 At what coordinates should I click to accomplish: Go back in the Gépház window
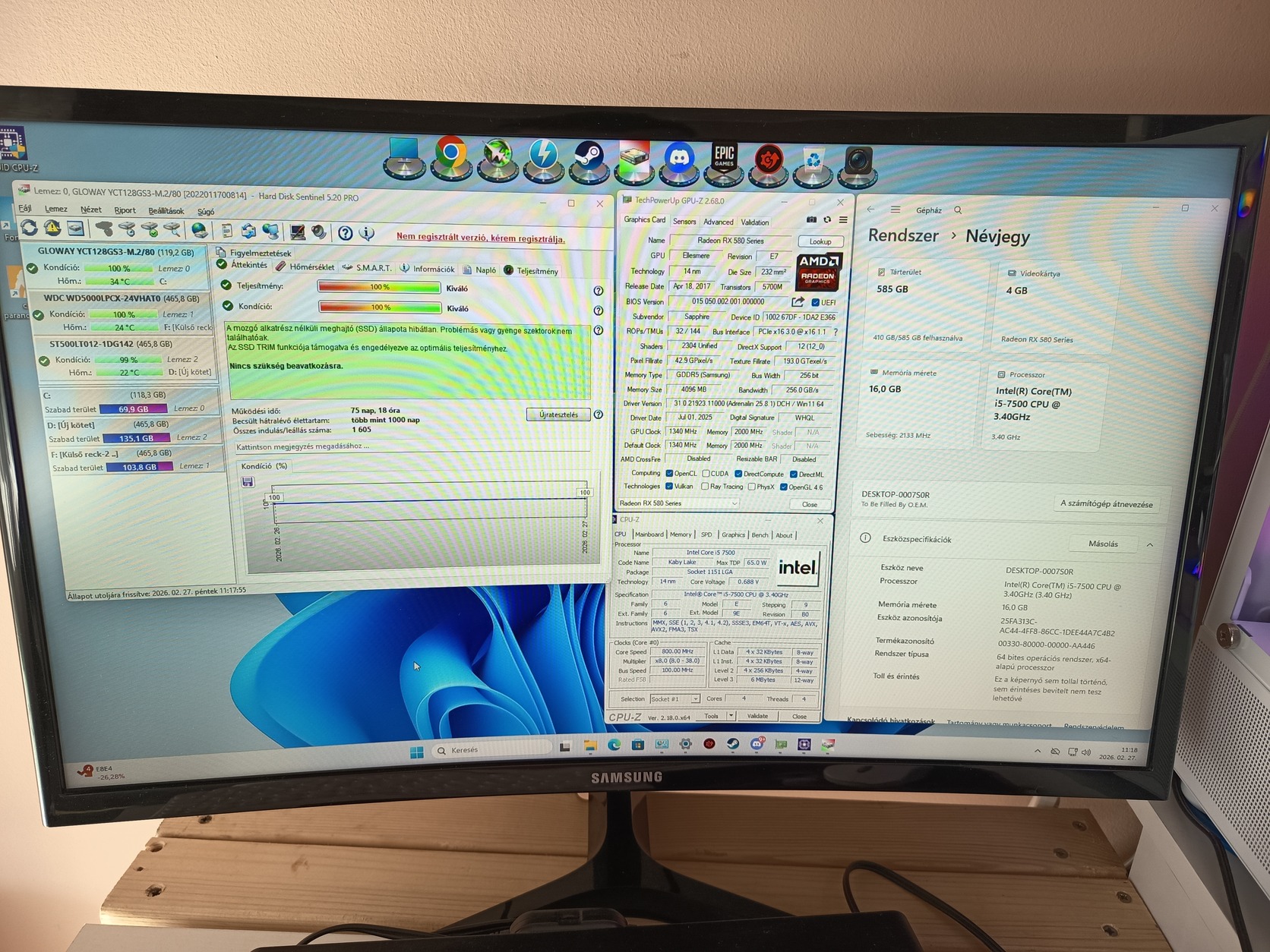870,209
